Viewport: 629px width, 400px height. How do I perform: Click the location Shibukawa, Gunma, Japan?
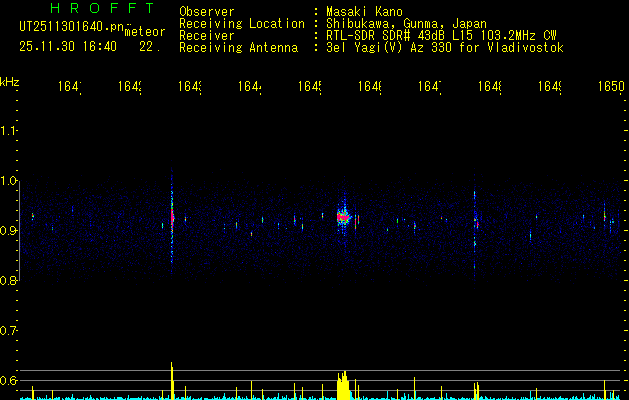click(x=406, y=24)
